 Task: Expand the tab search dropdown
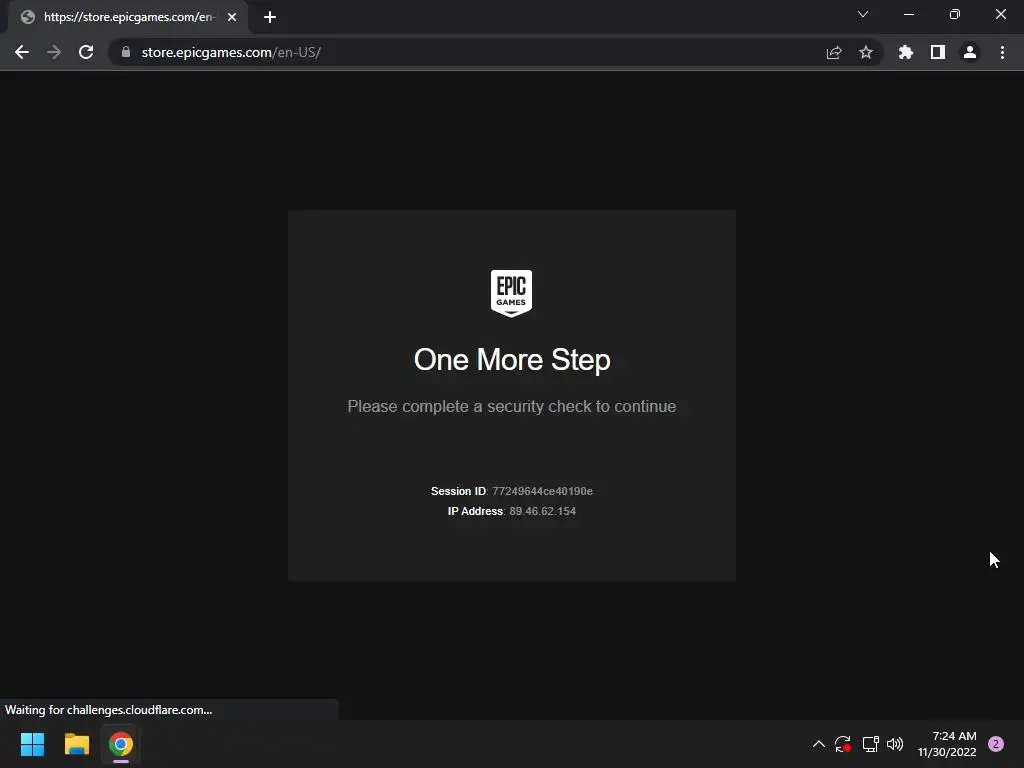click(863, 14)
